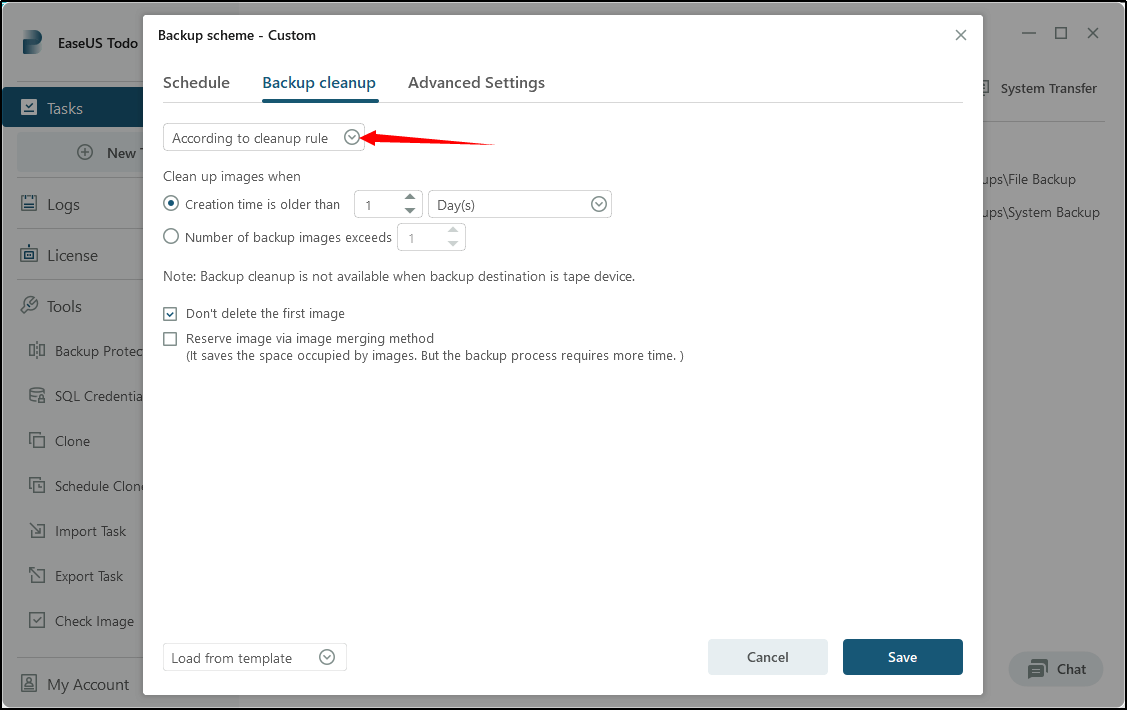Open the According to cleanup rule dropdown

coord(351,137)
